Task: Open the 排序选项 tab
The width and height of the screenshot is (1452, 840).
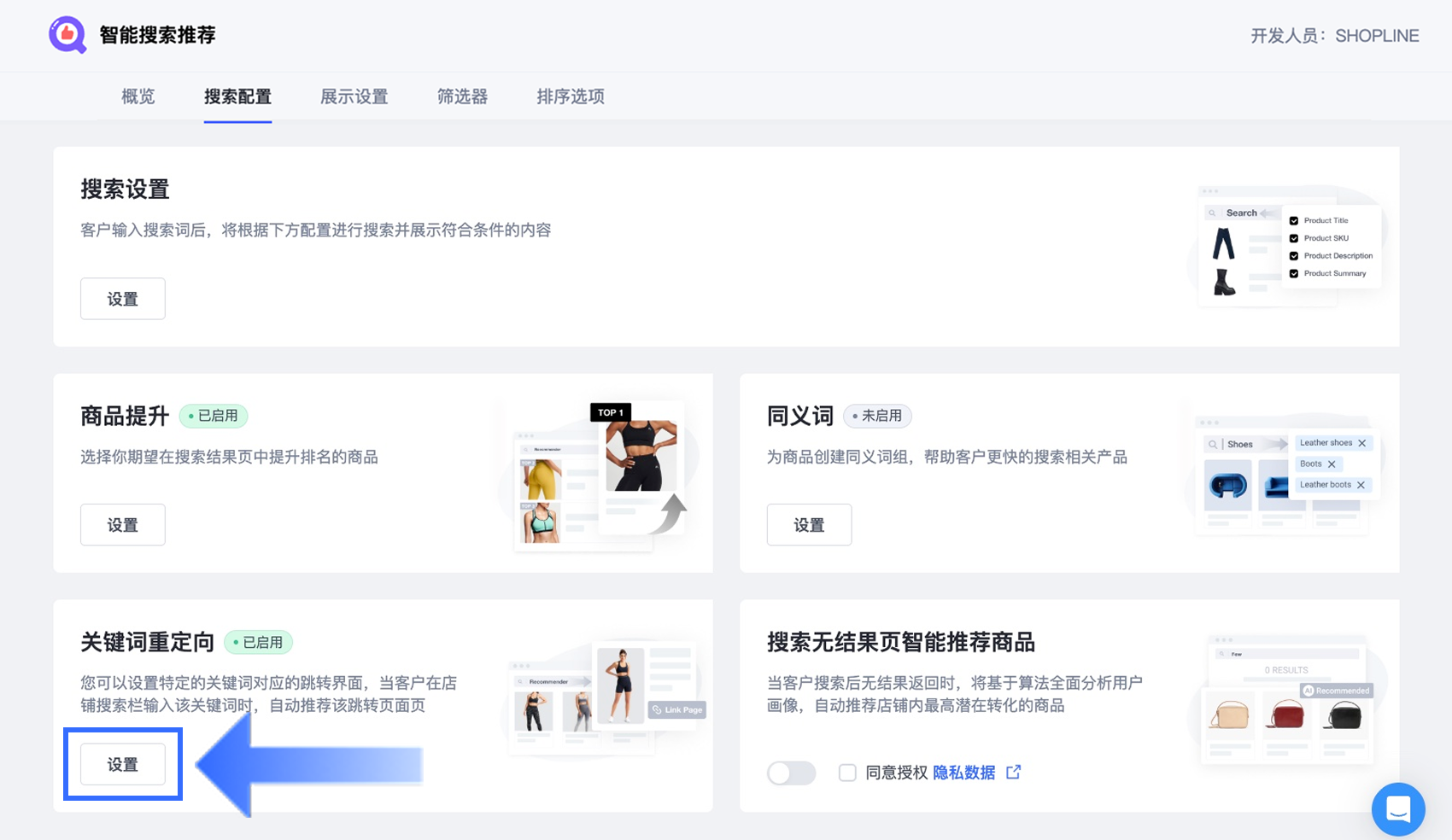Action: click(x=571, y=96)
